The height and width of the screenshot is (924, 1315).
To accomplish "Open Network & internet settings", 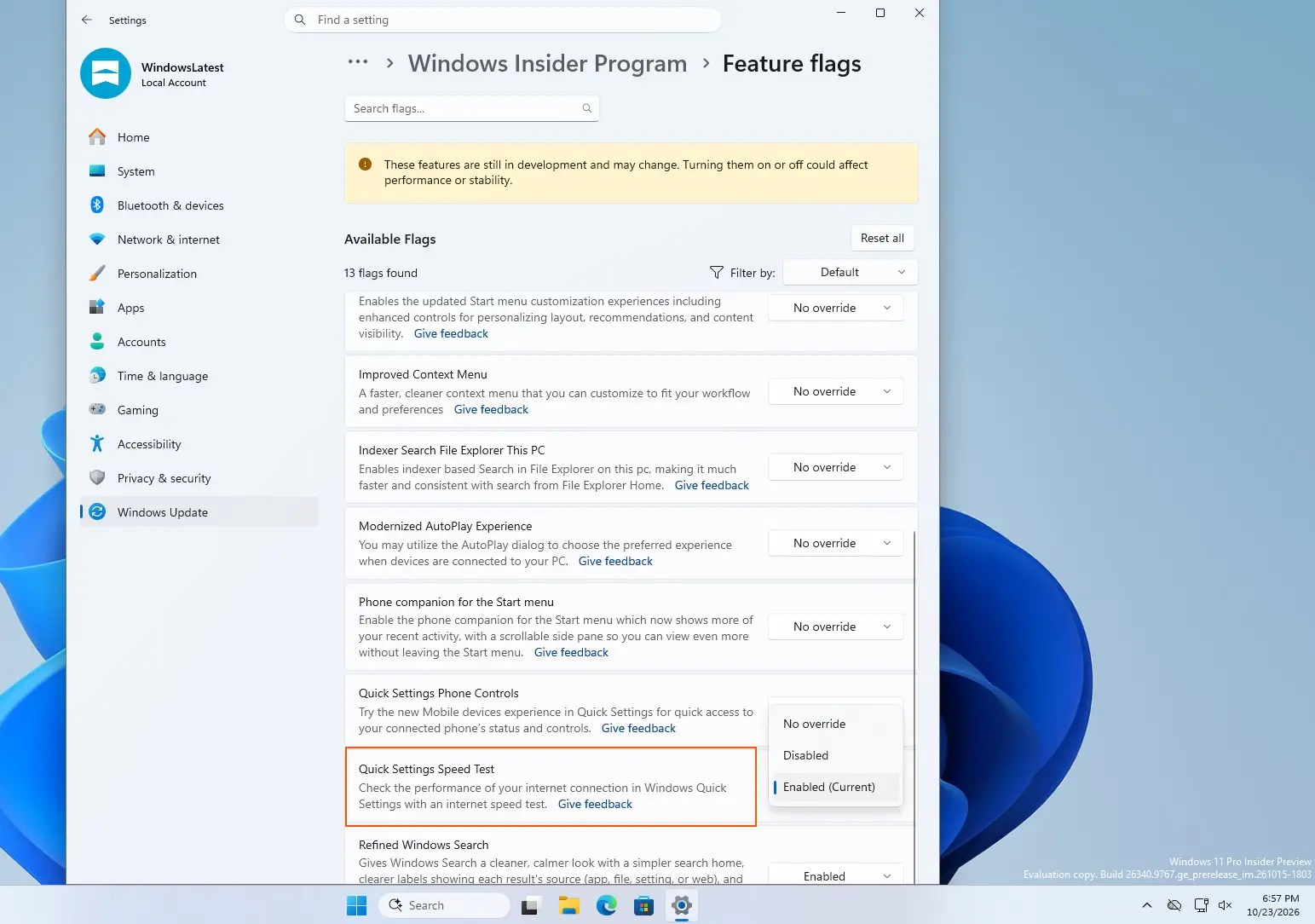I will point(199,240).
